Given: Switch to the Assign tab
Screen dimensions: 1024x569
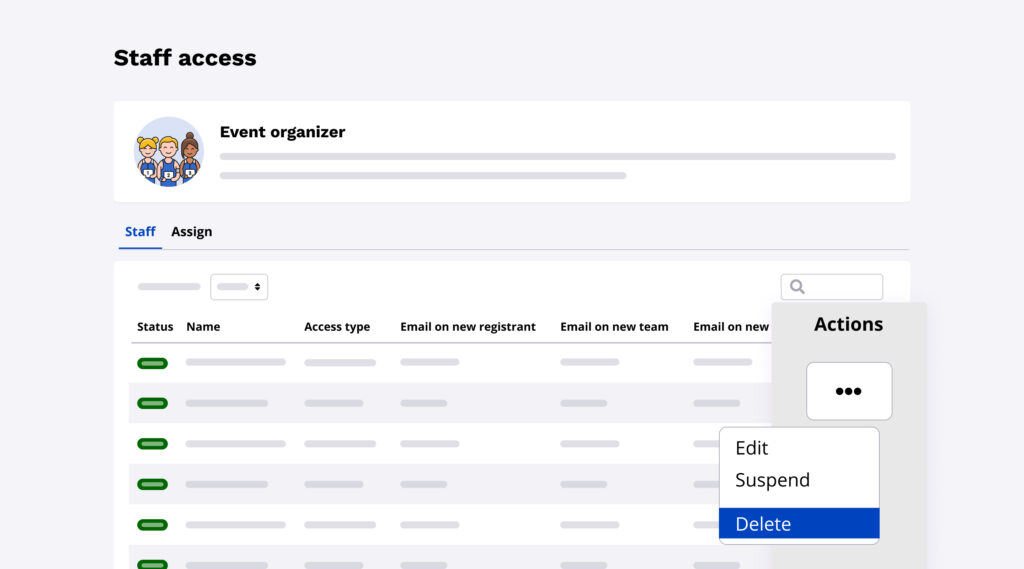Looking at the screenshot, I should [x=191, y=232].
